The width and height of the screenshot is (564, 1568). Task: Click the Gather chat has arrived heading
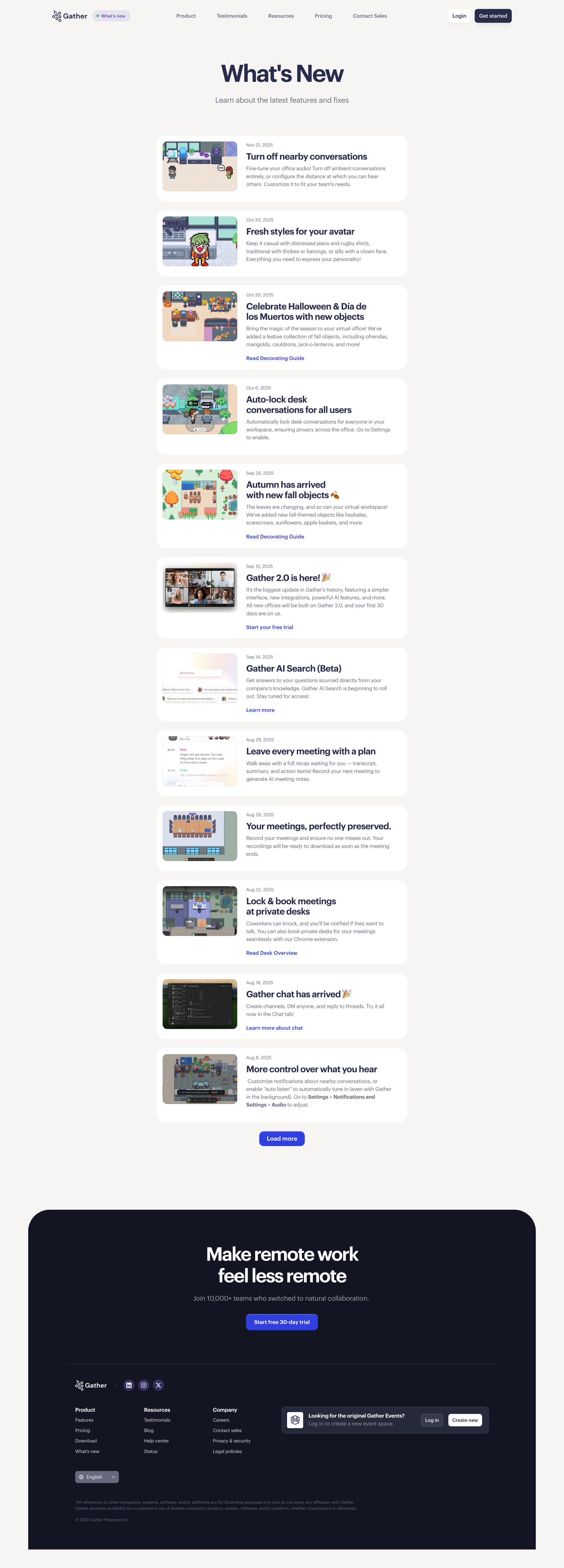(x=298, y=994)
